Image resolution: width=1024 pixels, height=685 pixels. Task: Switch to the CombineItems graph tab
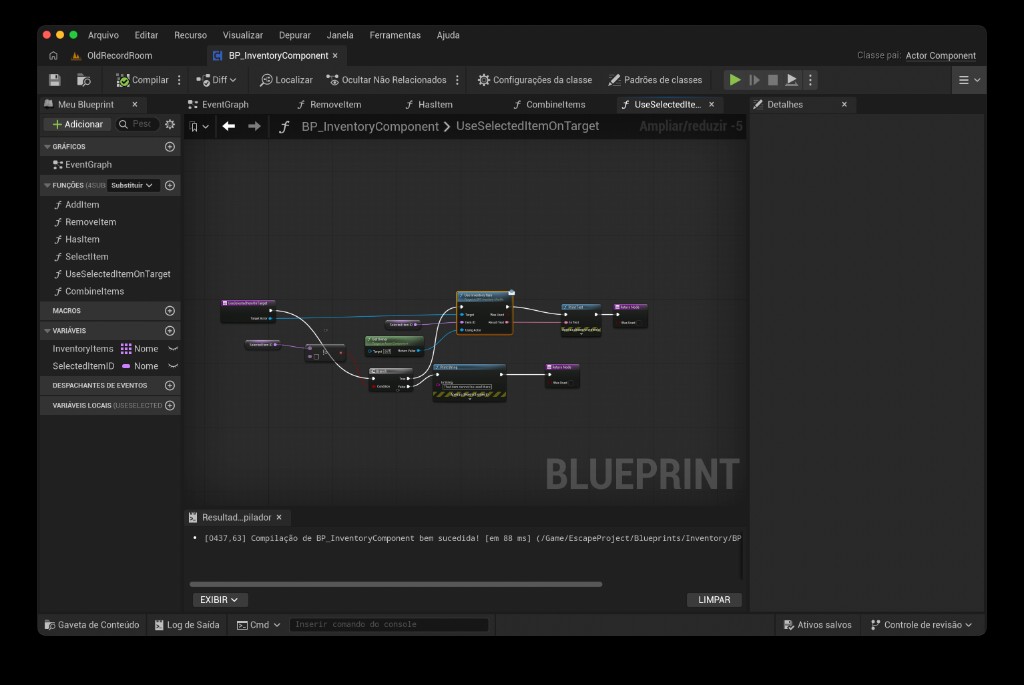click(x=549, y=104)
